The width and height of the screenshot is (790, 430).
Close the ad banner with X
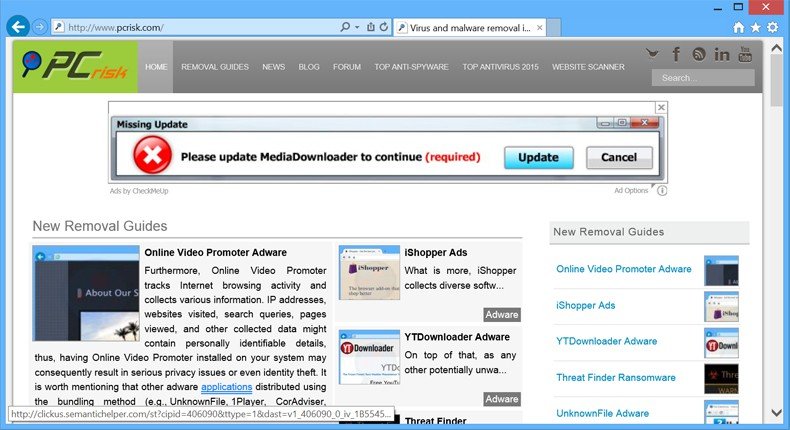tap(662, 107)
